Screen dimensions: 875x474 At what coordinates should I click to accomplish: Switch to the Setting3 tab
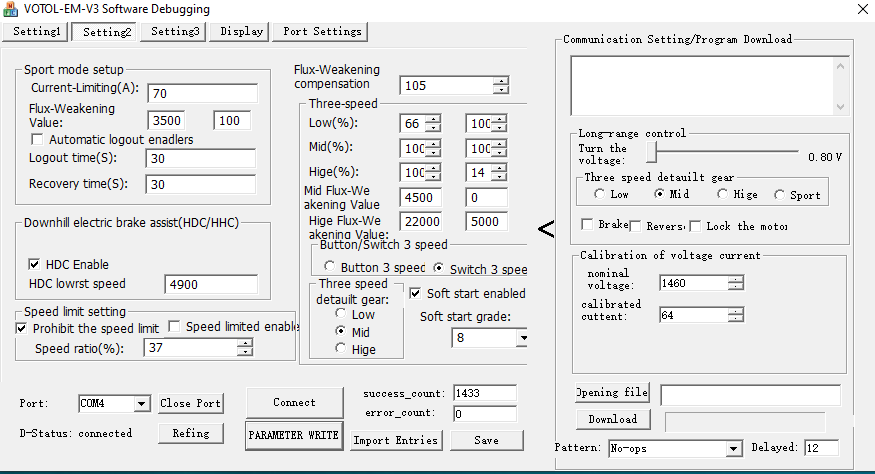[176, 31]
